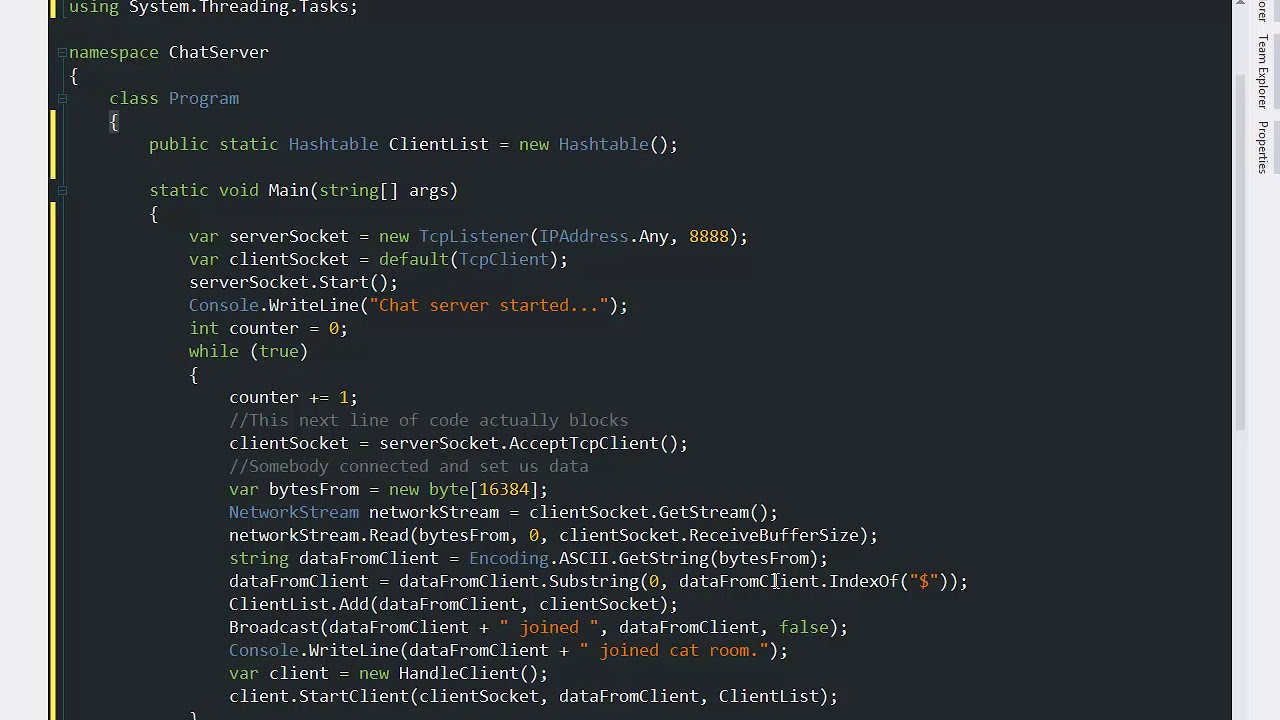Open the Team Explorer side tab

click(1263, 71)
